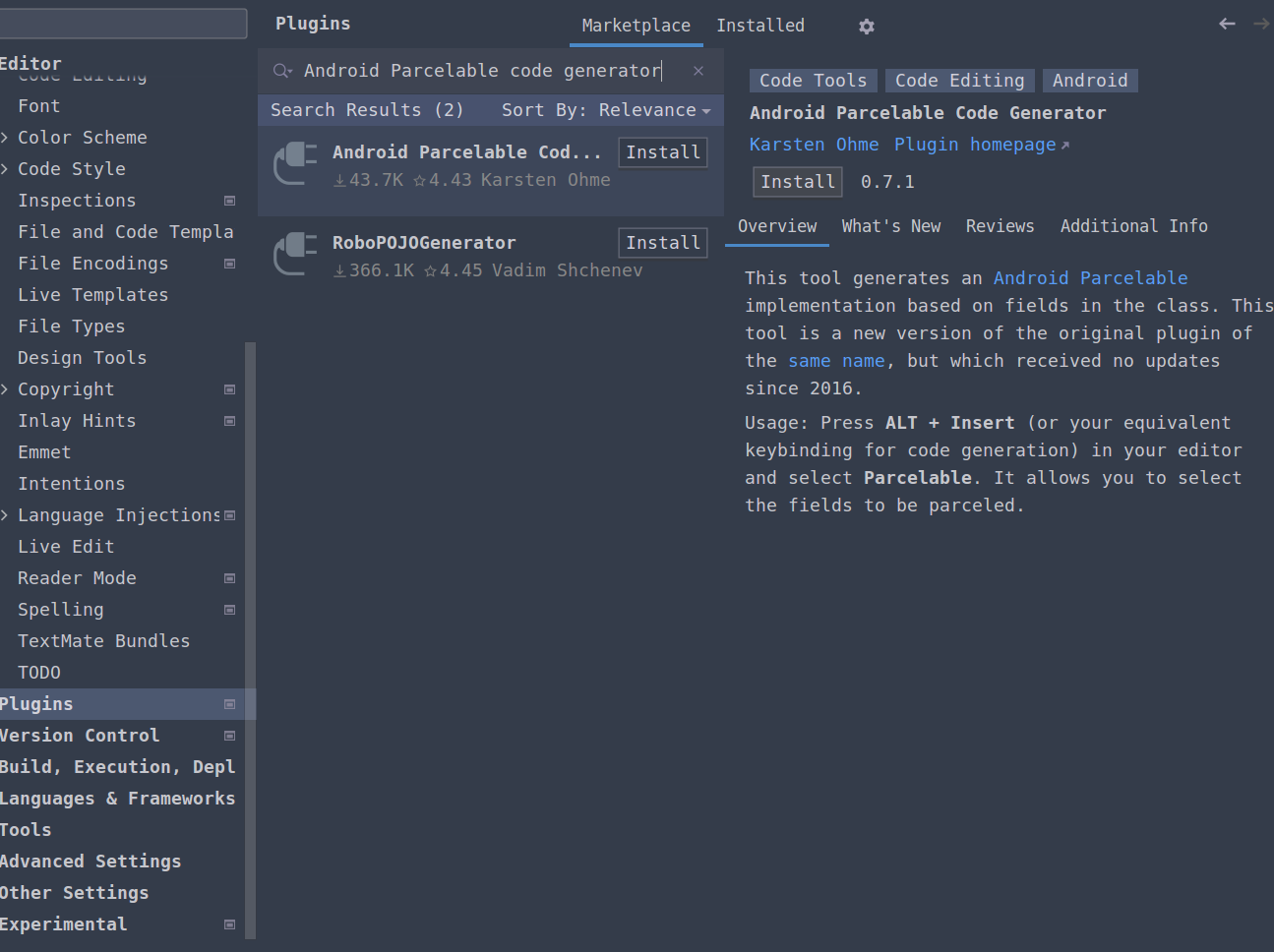
Task: Click the project-level icon beside Language Injections
Action: pyautogui.click(x=229, y=515)
